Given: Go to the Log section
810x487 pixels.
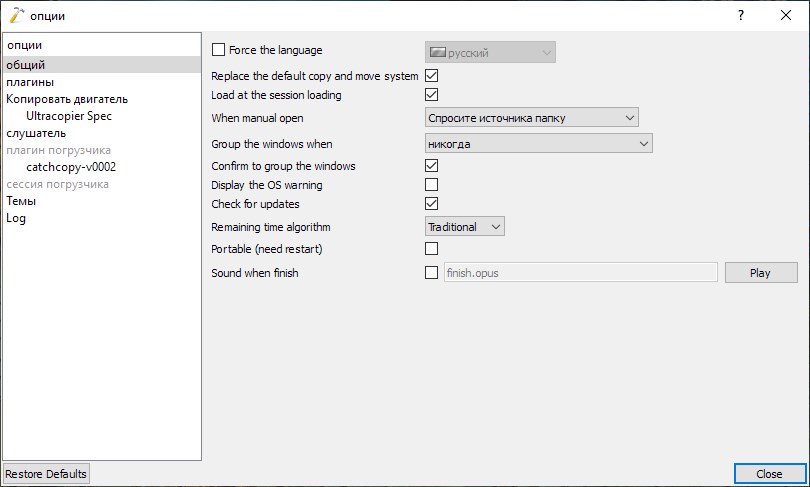Looking at the screenshot, I should (16, 218).
